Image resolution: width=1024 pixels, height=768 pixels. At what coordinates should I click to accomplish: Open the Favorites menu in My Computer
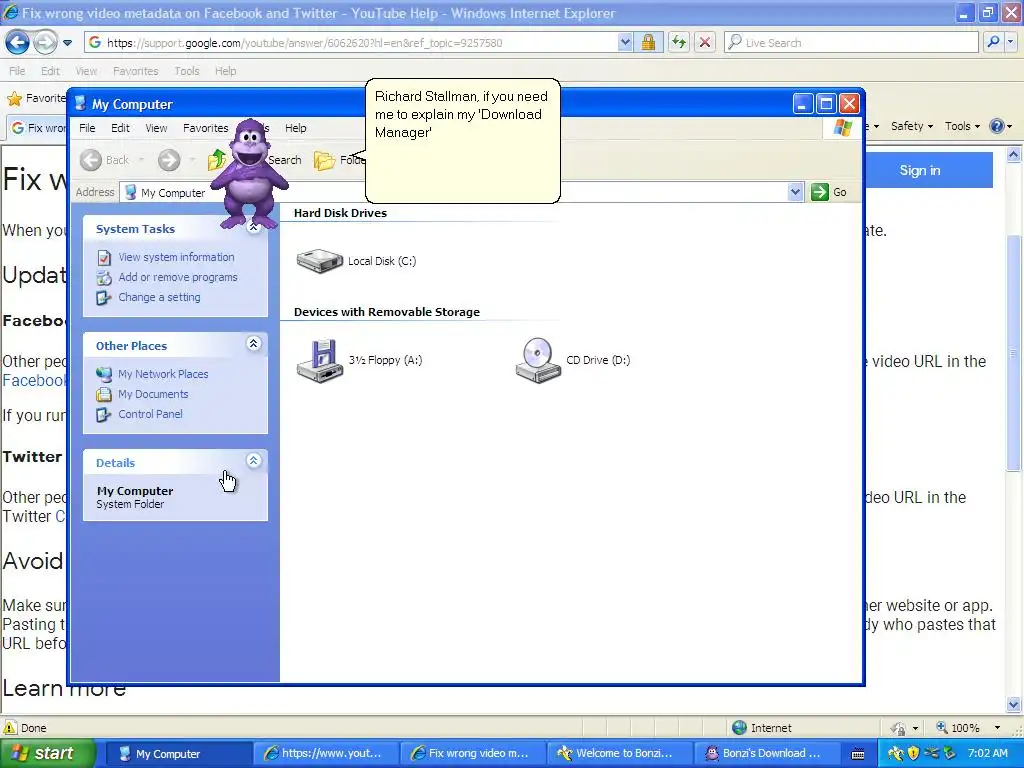click(206, 128)
